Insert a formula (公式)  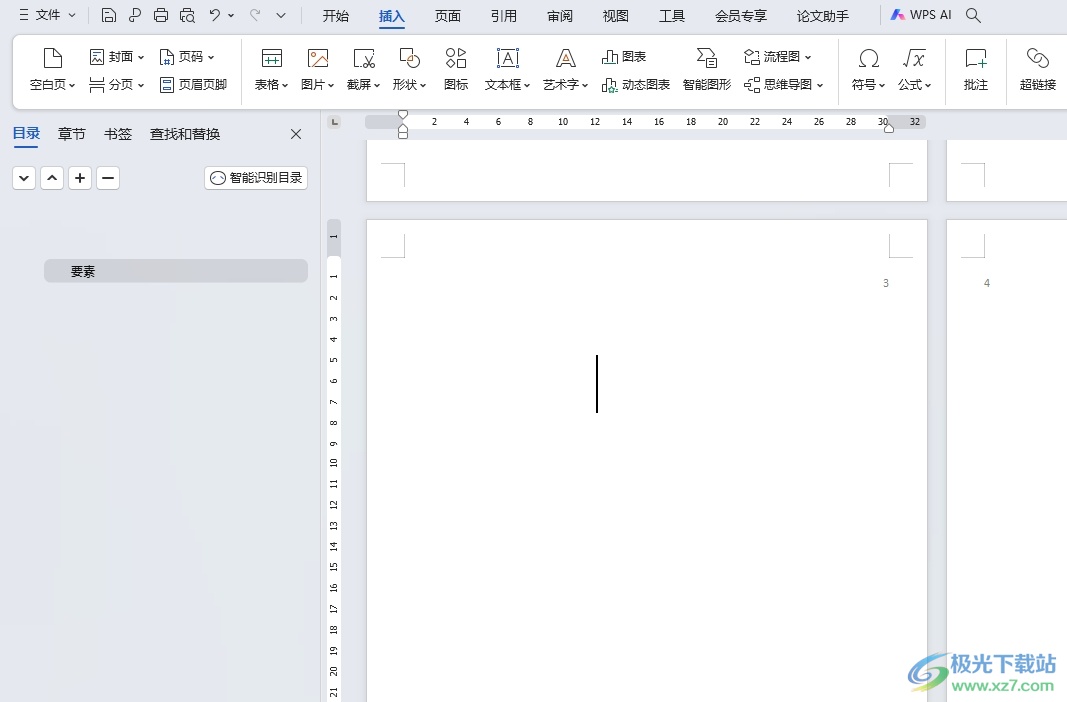[914, 69]
